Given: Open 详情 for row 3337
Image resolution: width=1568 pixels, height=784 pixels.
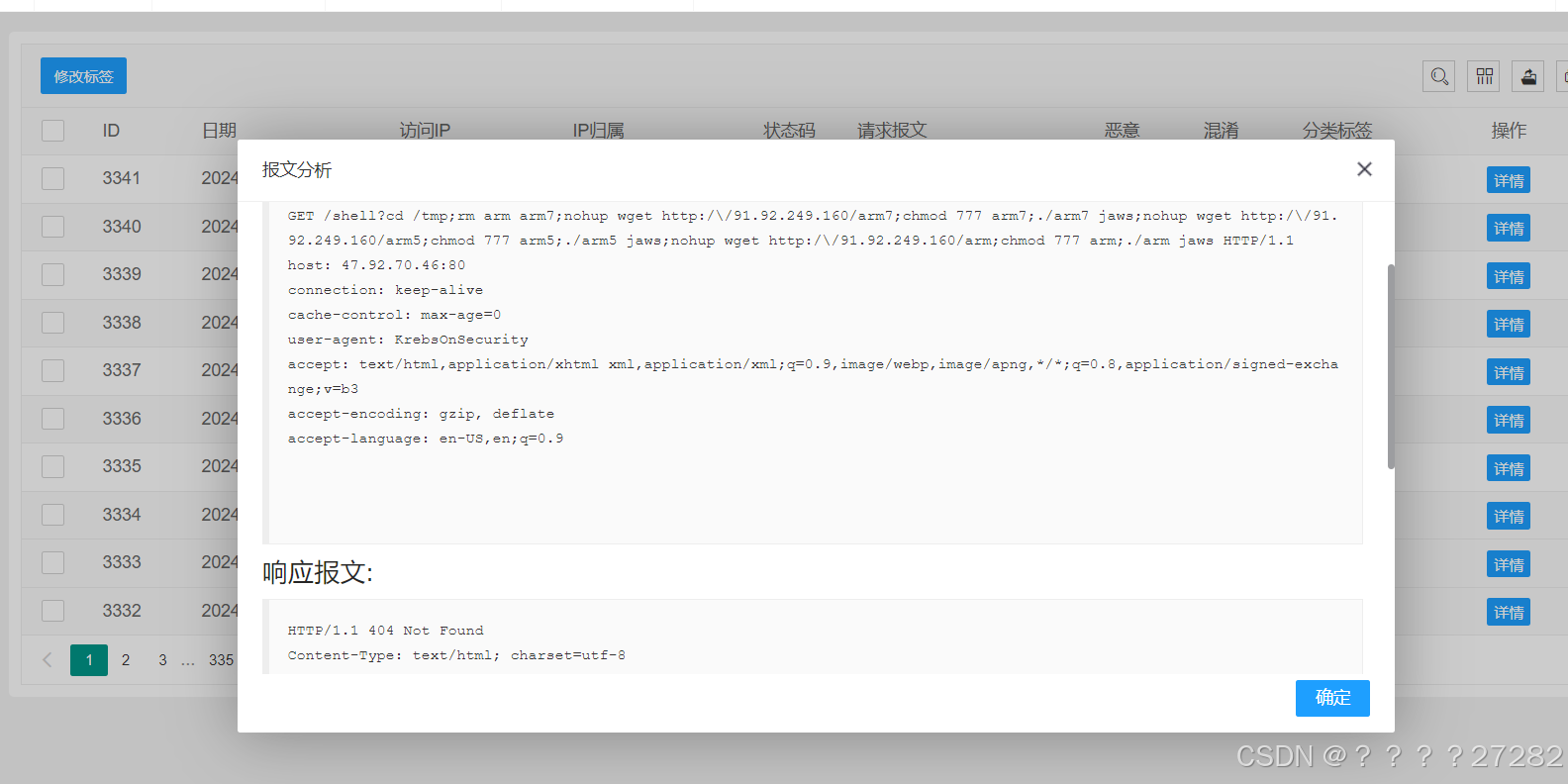Looking at the screenshot, I should click(x=1509, y=372).
